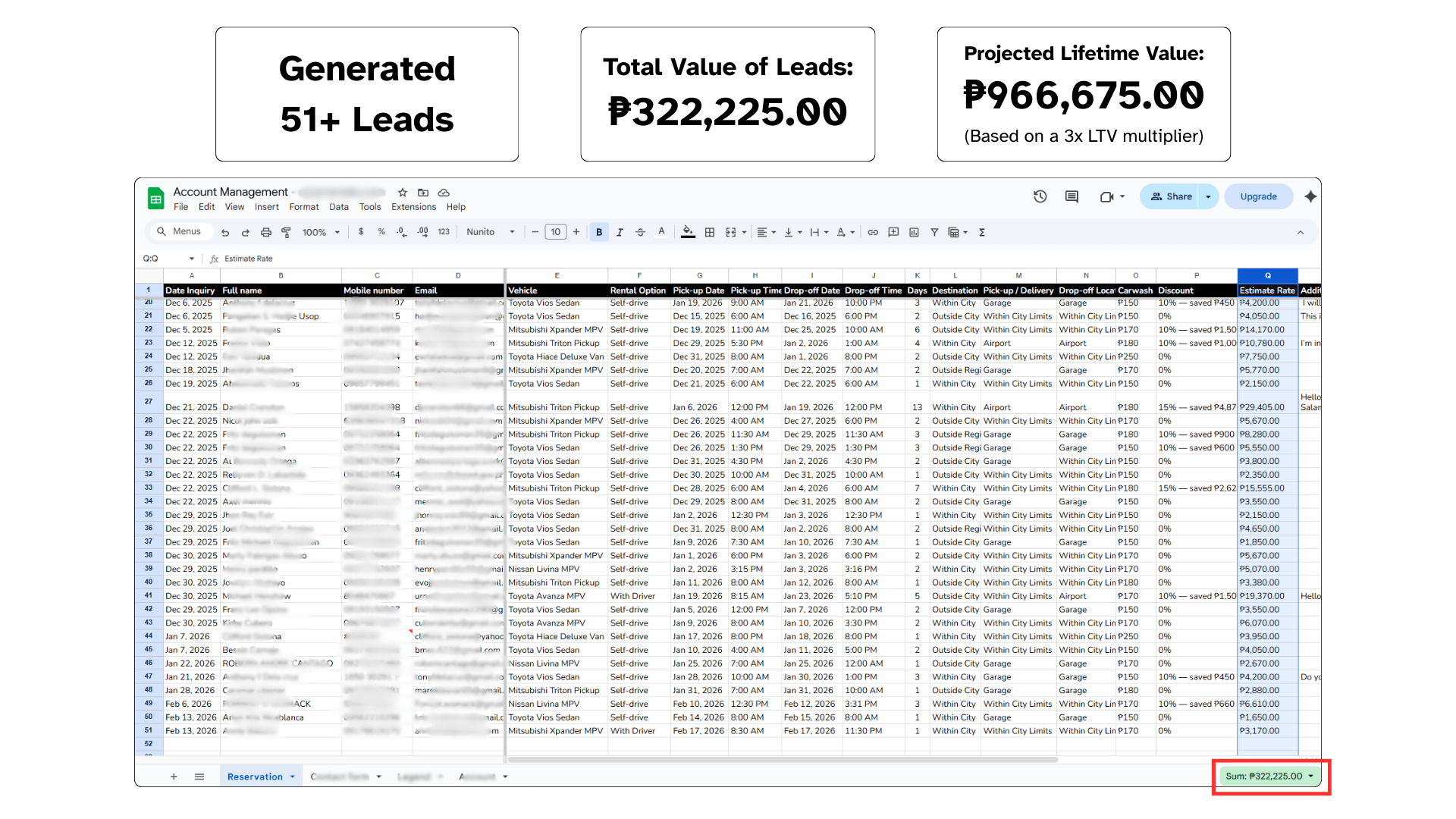1456x819 pixels.
Task: Star the Account Management document
Action: [403, 193]
